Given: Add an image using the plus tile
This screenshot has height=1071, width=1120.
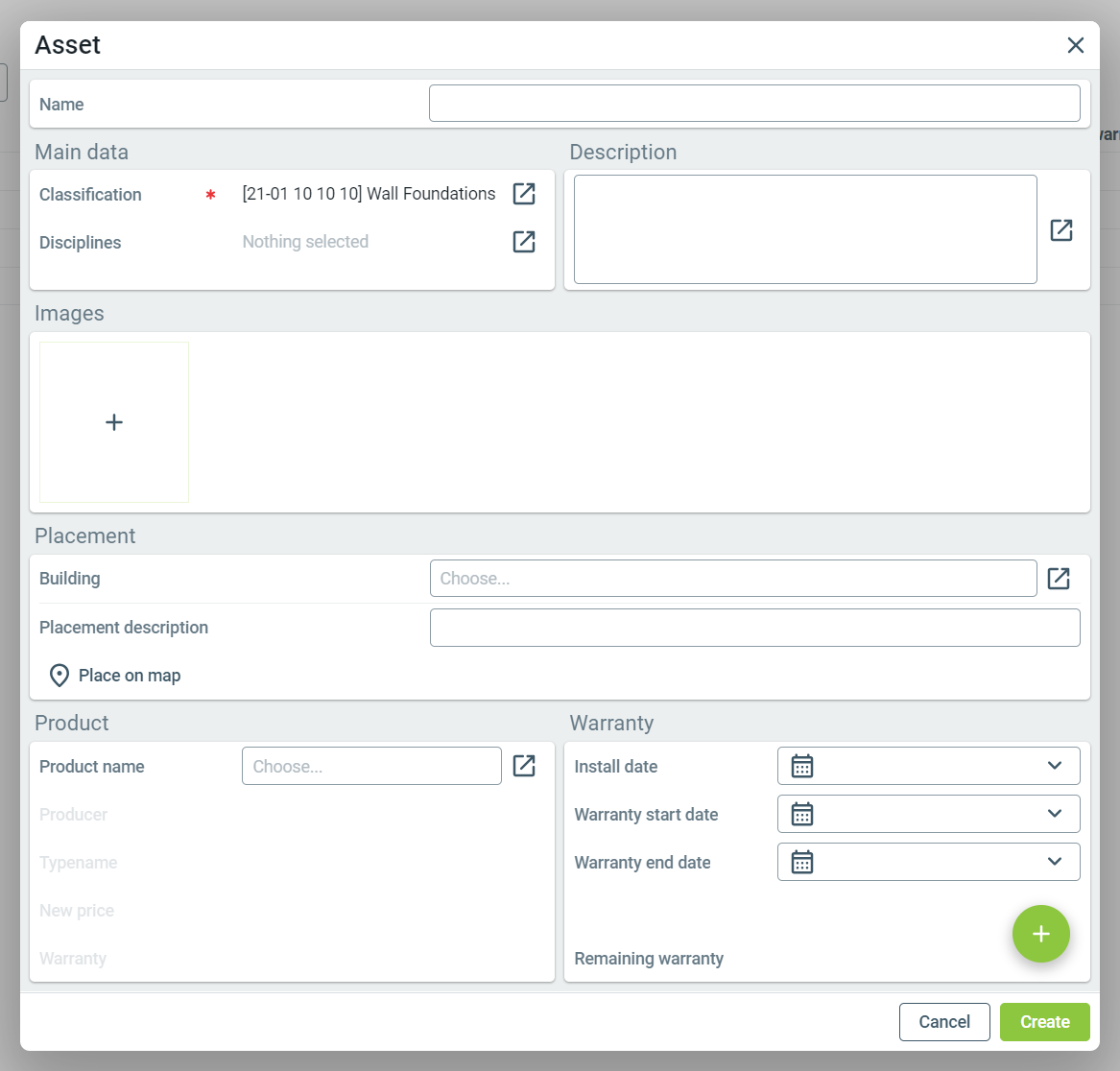Looking at the screenshot, I should [114, 422].
